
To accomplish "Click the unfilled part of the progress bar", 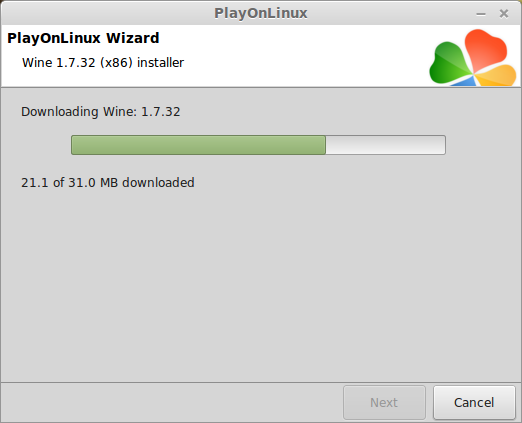I will click(386, 145).
